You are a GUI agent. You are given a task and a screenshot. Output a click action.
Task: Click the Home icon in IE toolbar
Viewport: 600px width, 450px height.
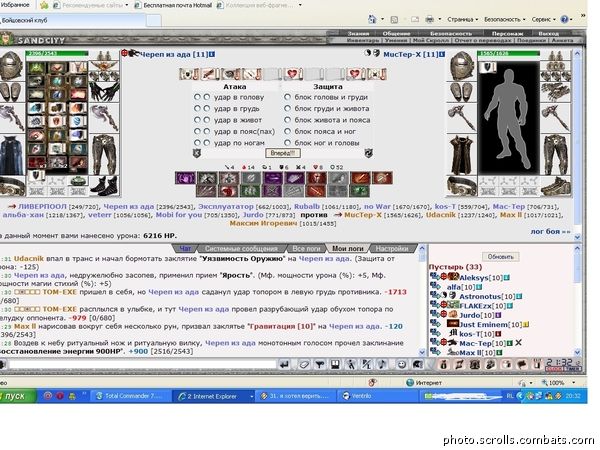pyautogui.click(x=372, y=19)
